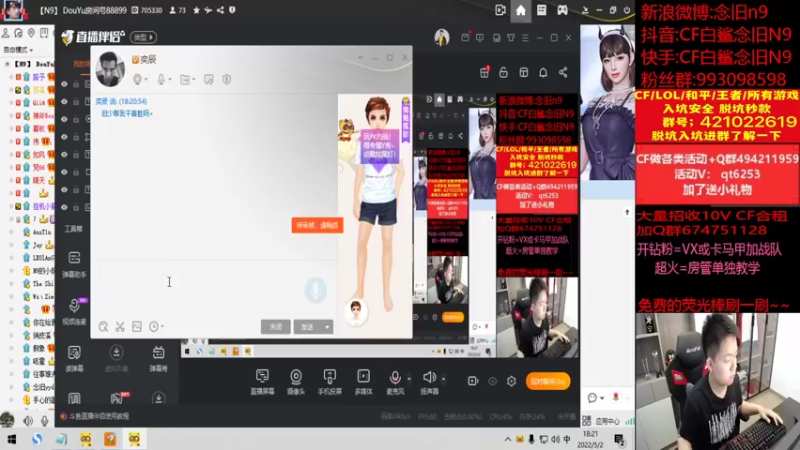This screenshot has width=800, height=450.
Task: Click the 斗鱼直播伴侣使用教程 tutorial link
Action: tap(99, 416)
